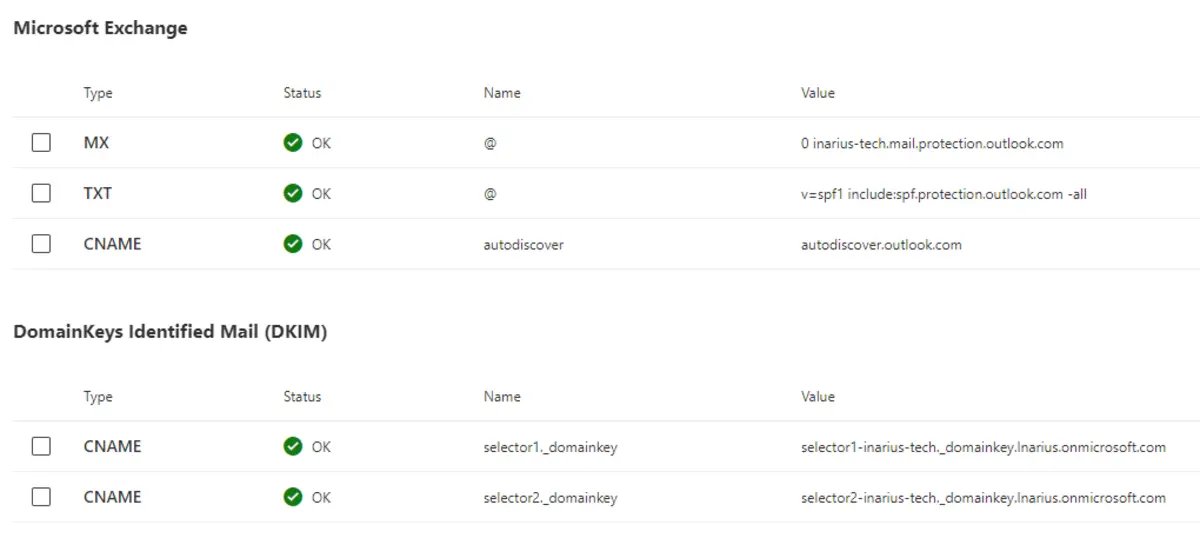The image size is (1200, 558).
Task: Click the green checkmark on the autodiscover row
Action: [x=293, y=244]
